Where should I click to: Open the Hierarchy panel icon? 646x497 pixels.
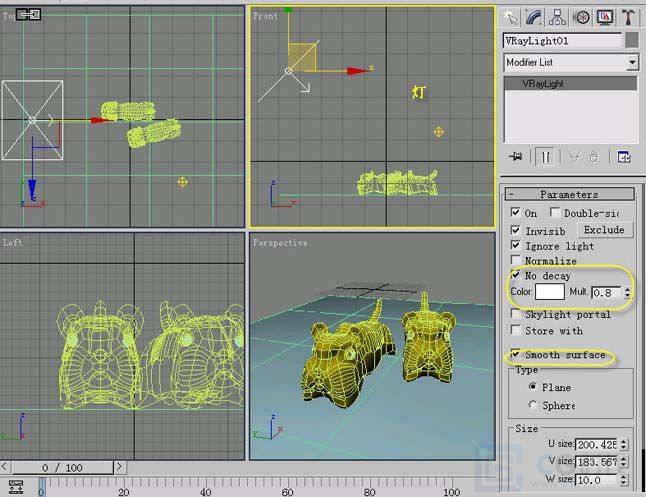[558, 16]
